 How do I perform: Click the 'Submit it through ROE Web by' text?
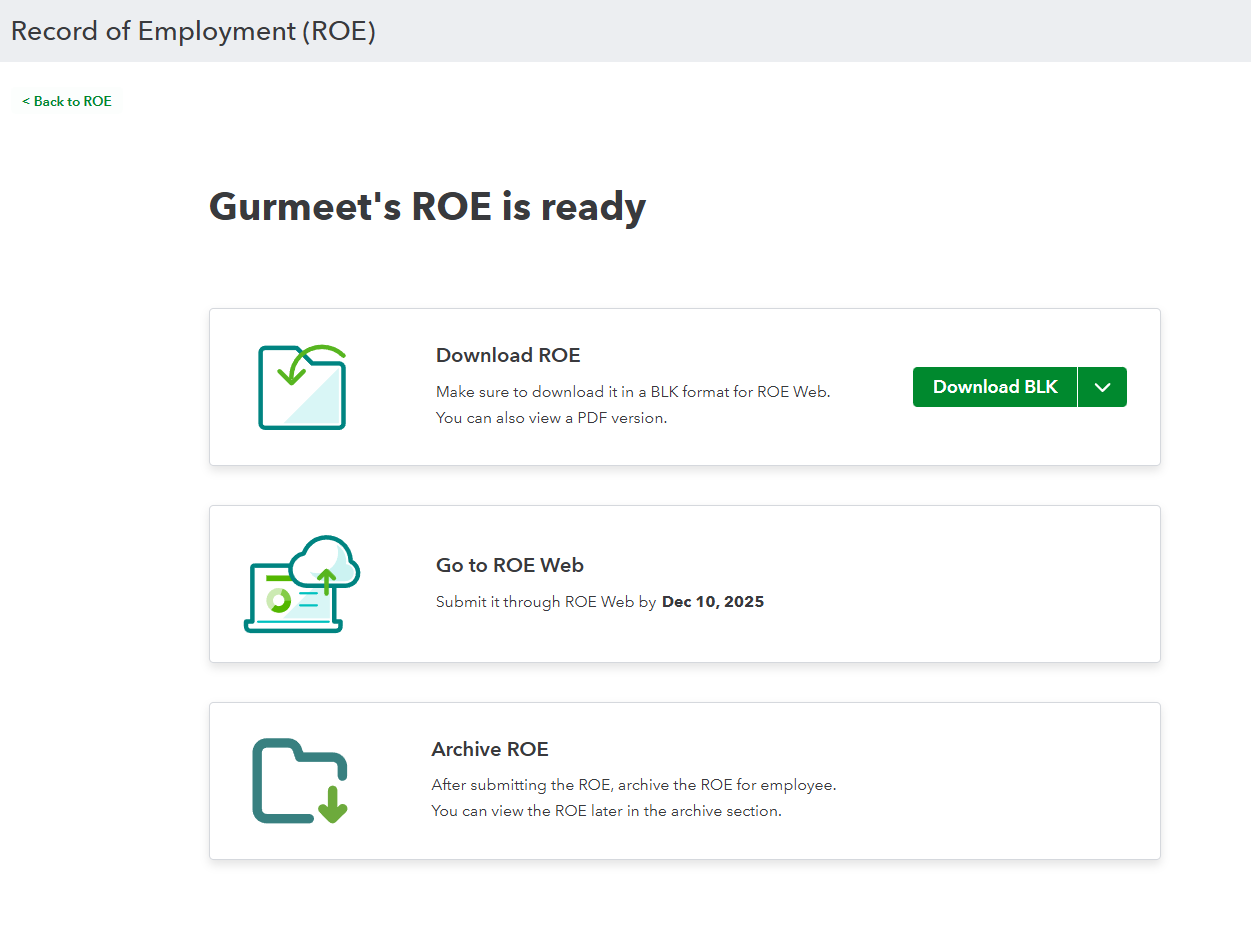tap(546, 602)
